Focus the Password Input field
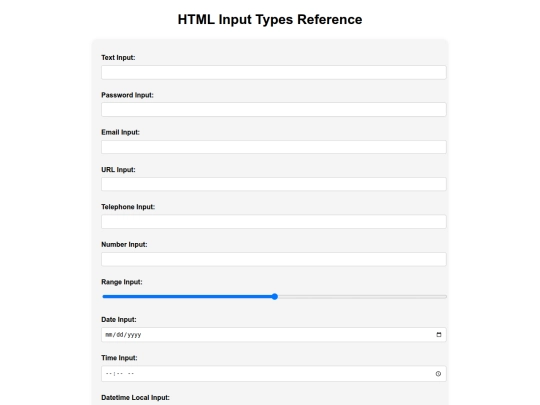 (274, 110)
